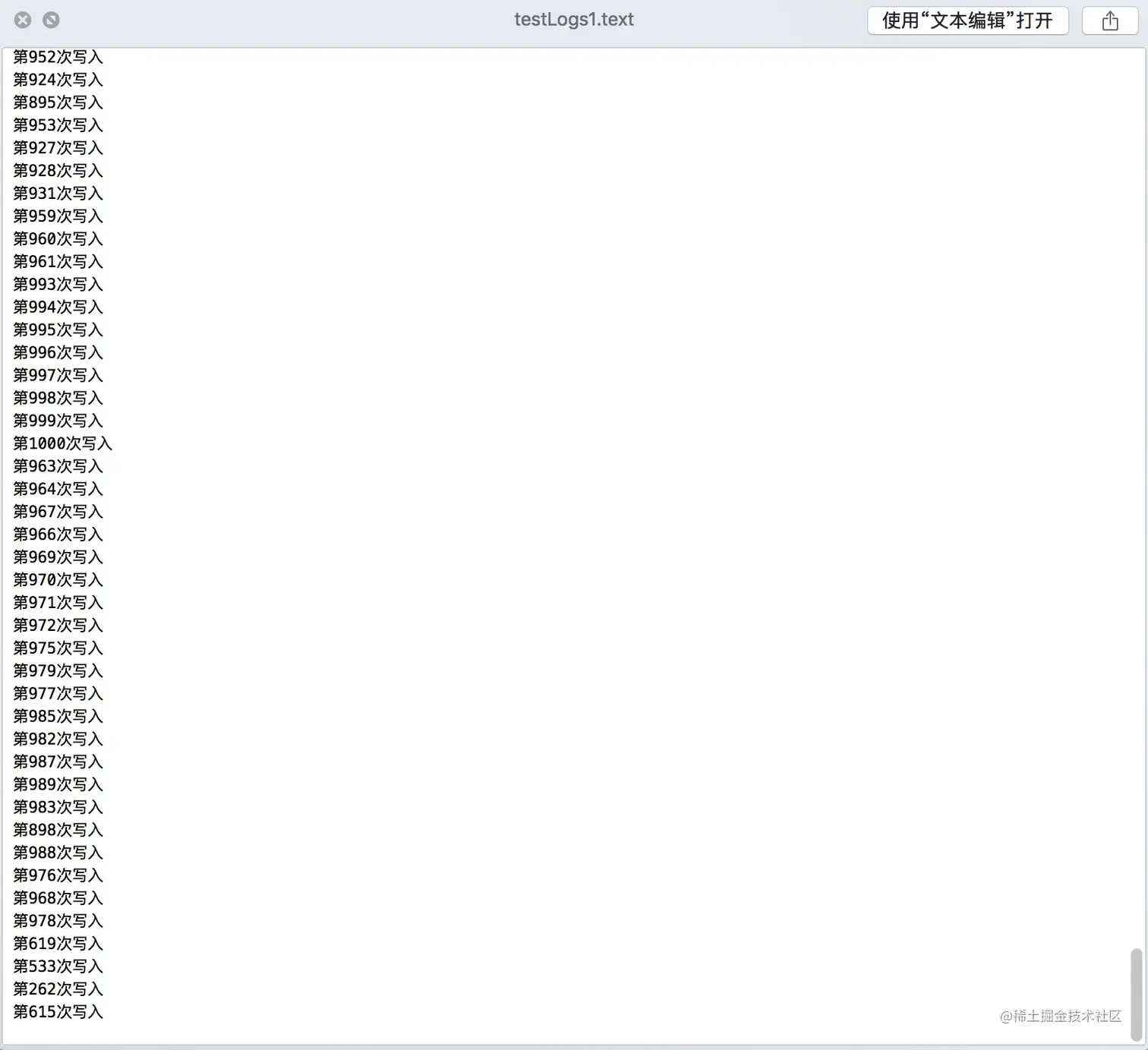Select the line 第979次写入
The image size is (1148, 1050).
58,672
